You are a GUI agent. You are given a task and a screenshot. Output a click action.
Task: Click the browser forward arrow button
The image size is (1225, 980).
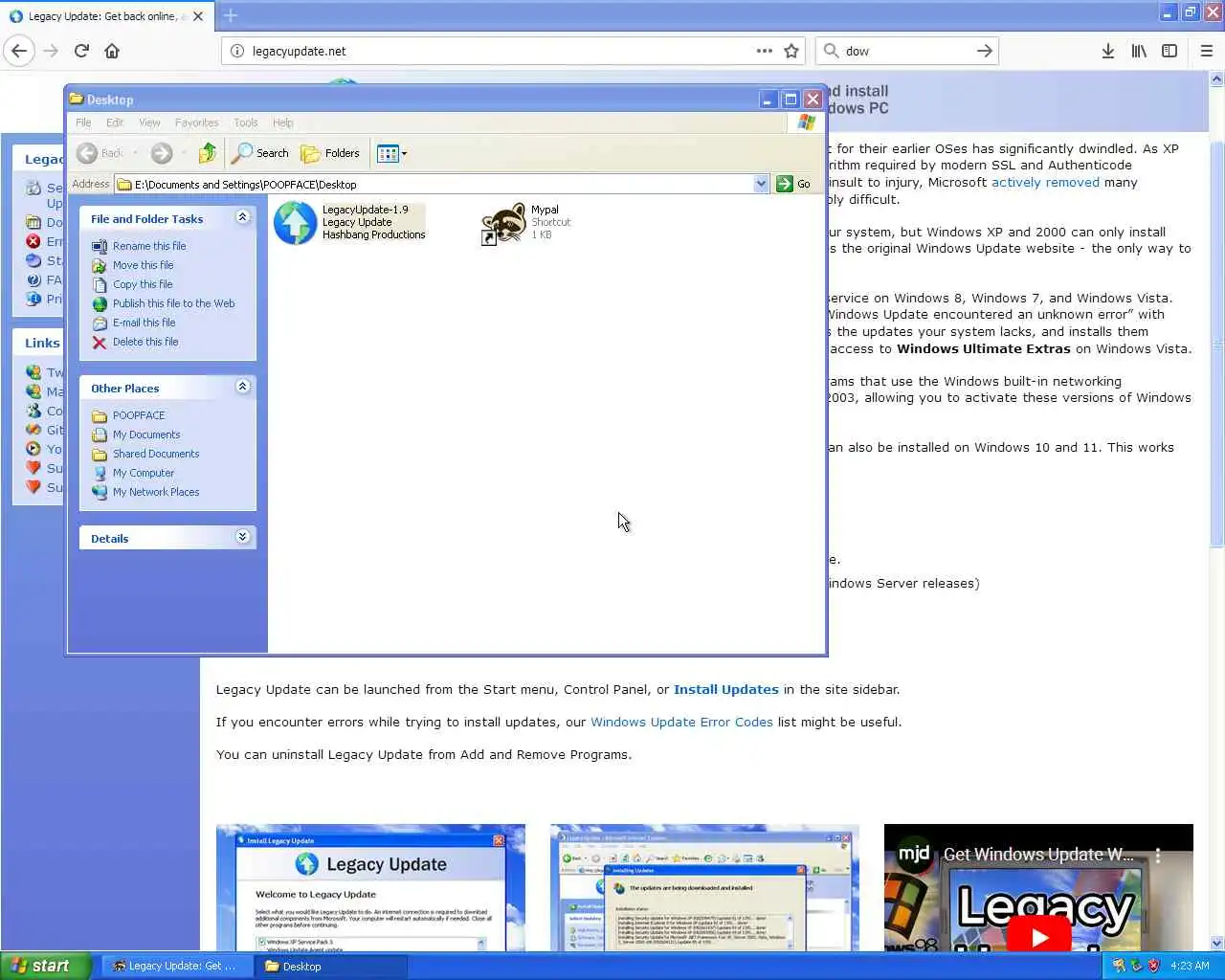click(x=51, y=51)
